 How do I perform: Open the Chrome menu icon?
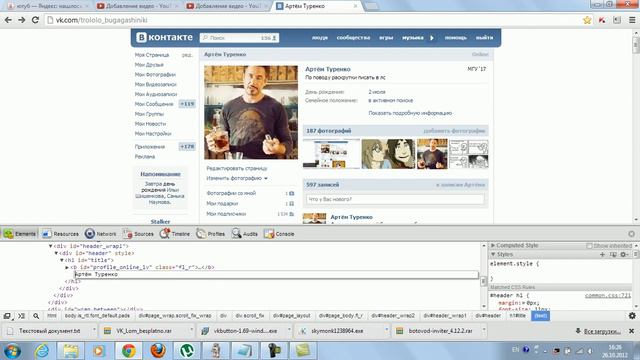point(632,20)
